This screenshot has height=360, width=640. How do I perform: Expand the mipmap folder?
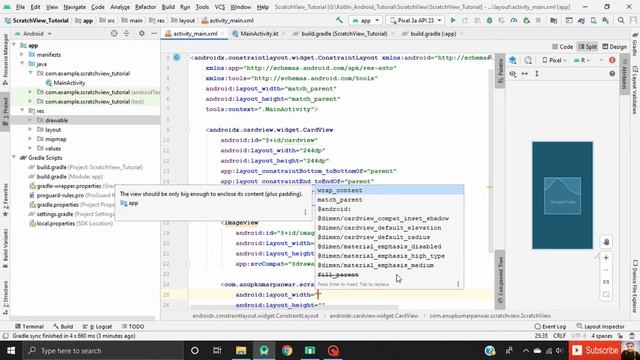[x=30, y=139]
